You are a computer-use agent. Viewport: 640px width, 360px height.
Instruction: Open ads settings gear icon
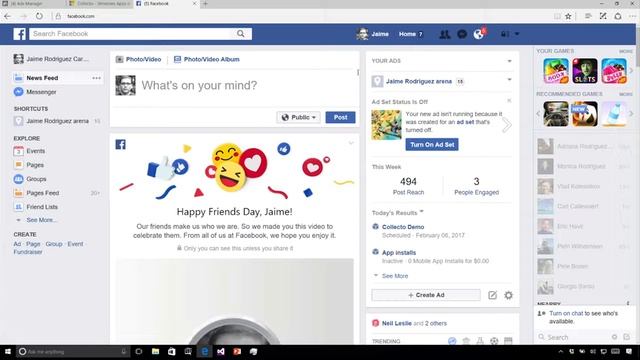click(508, 295)
